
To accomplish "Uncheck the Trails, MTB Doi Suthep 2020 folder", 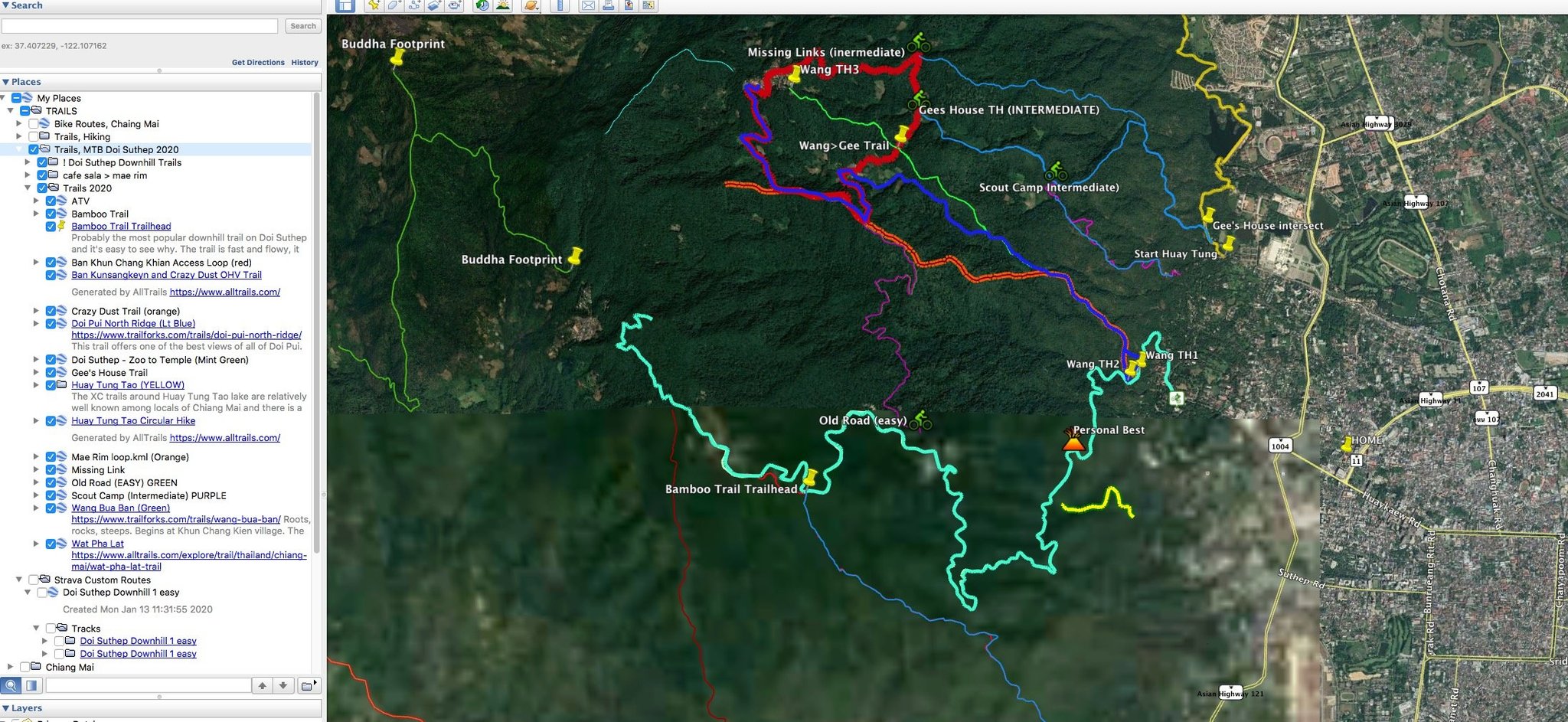I will point(34,149).
